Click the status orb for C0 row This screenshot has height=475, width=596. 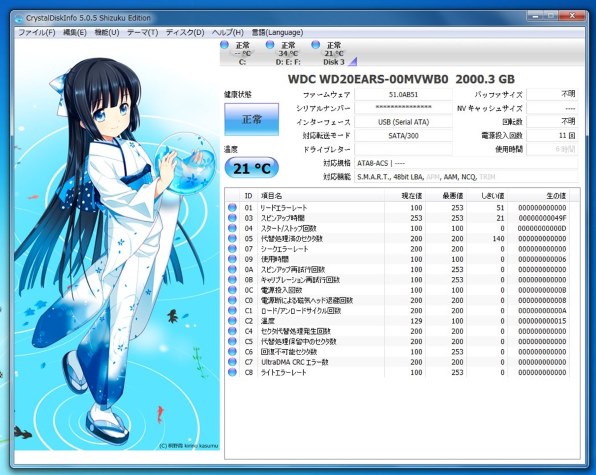[x=232, y=300]
